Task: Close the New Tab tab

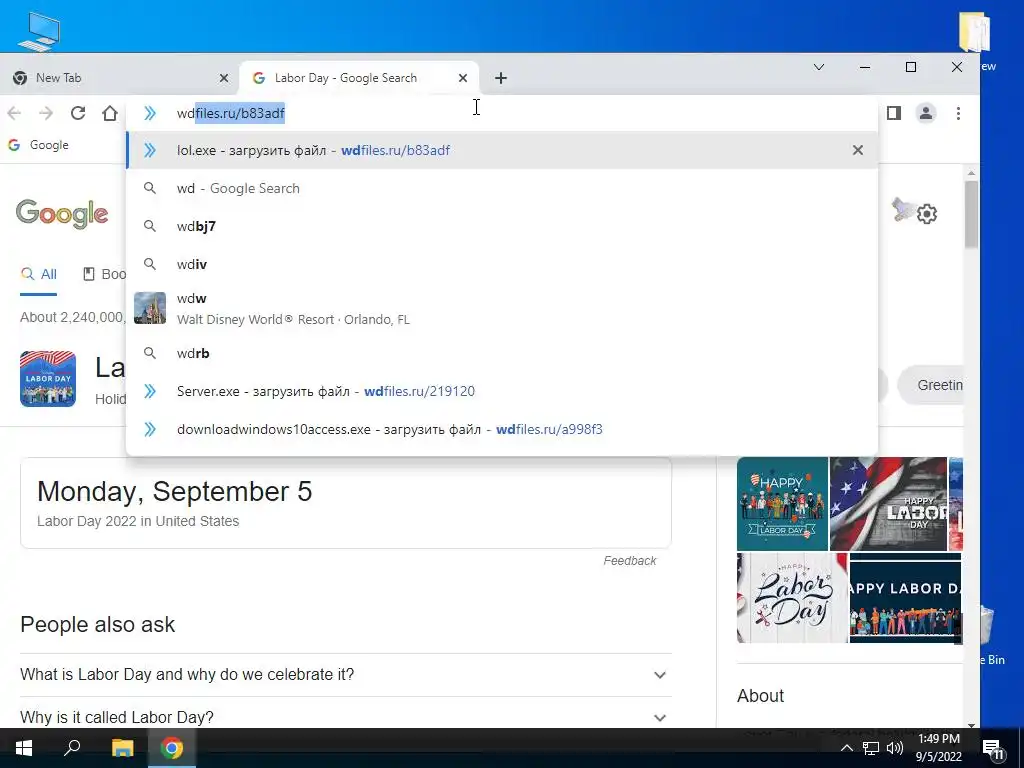Action: click(224, 78)
